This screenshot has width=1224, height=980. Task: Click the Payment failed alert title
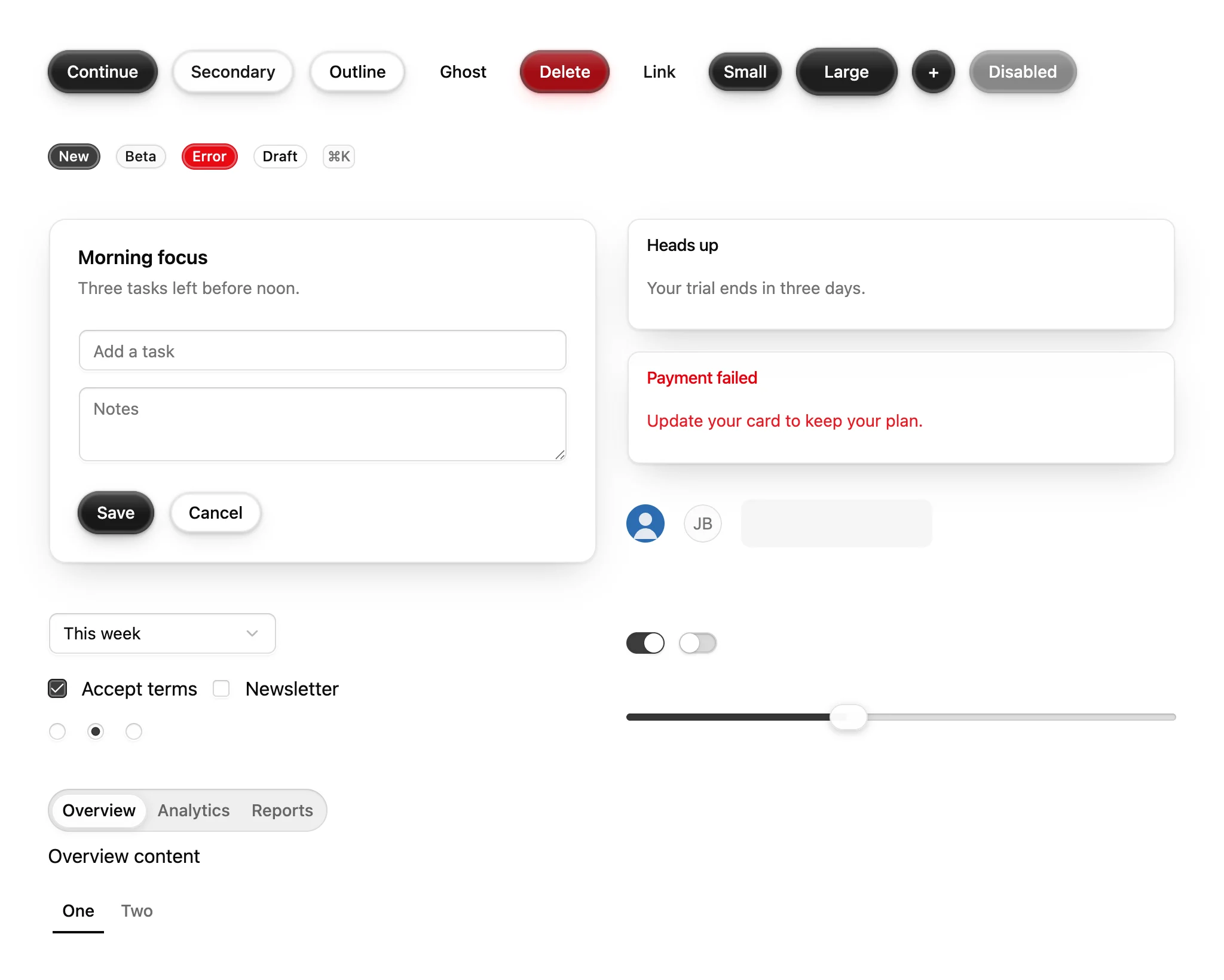coord(702,378)
